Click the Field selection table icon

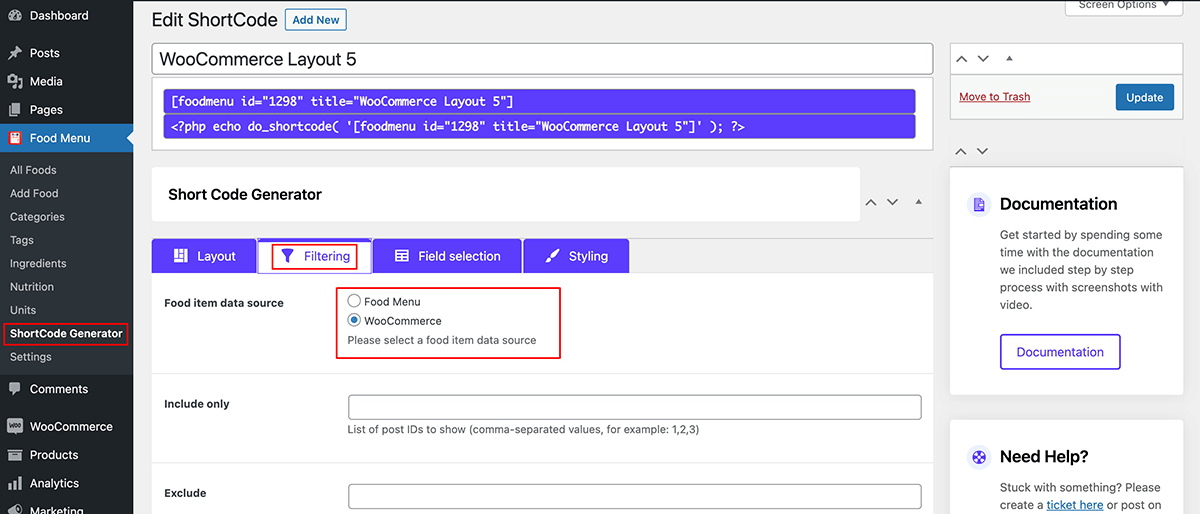coord(402,256)
